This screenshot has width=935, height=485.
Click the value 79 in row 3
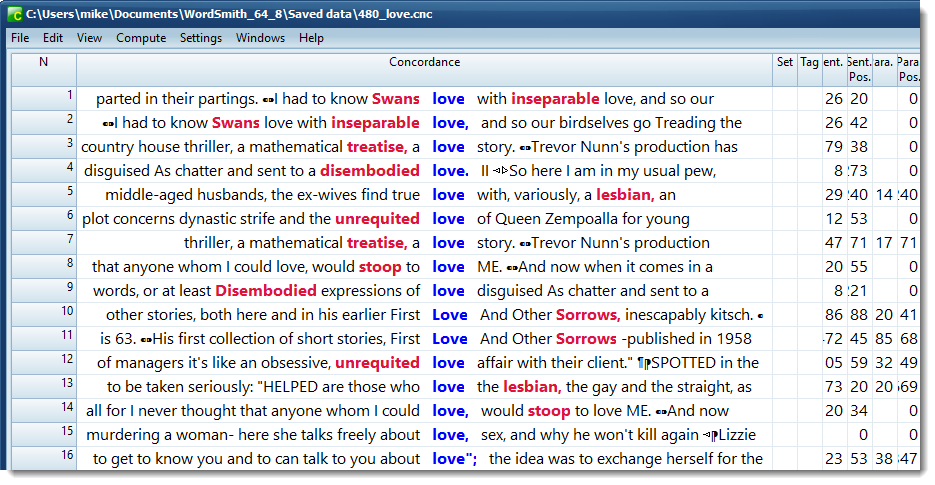pyautogui.click(x=834, y=147)
